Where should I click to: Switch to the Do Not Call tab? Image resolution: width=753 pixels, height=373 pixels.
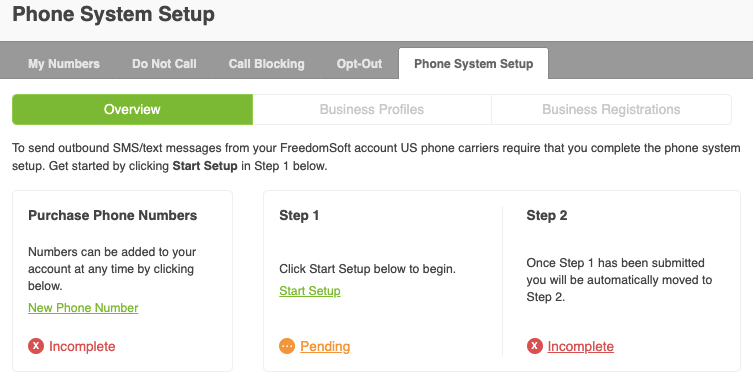pyautogui.click(x=164, y=64)
